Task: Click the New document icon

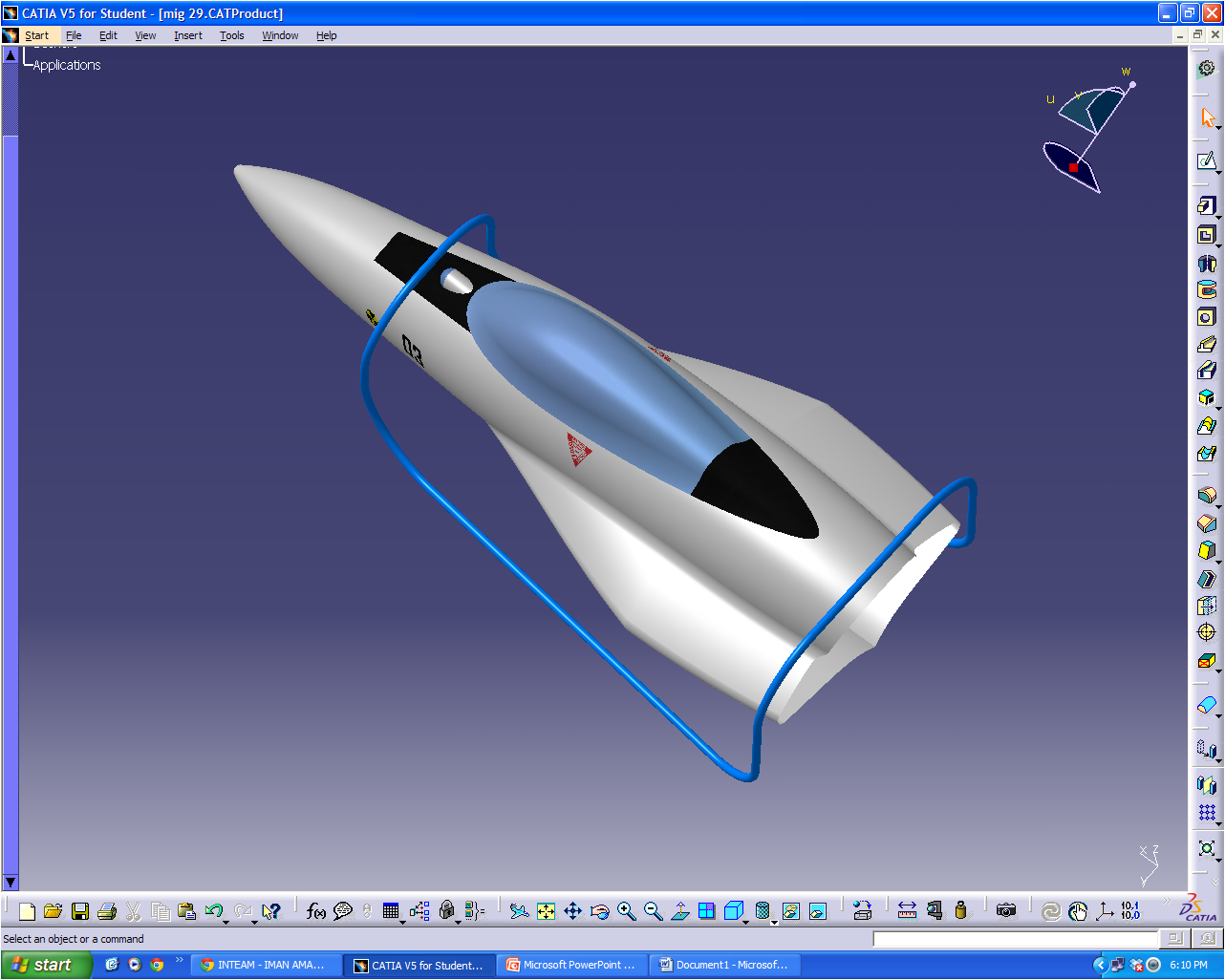Action: [27, 911]
